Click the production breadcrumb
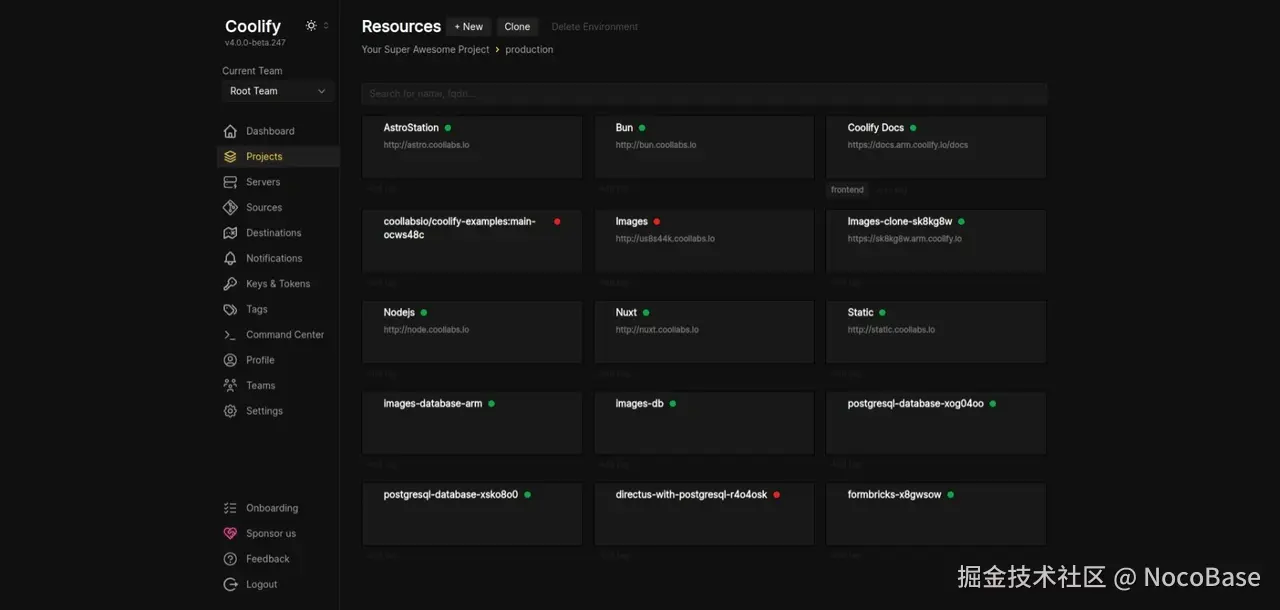1280x610 pixels. (529, 50)
